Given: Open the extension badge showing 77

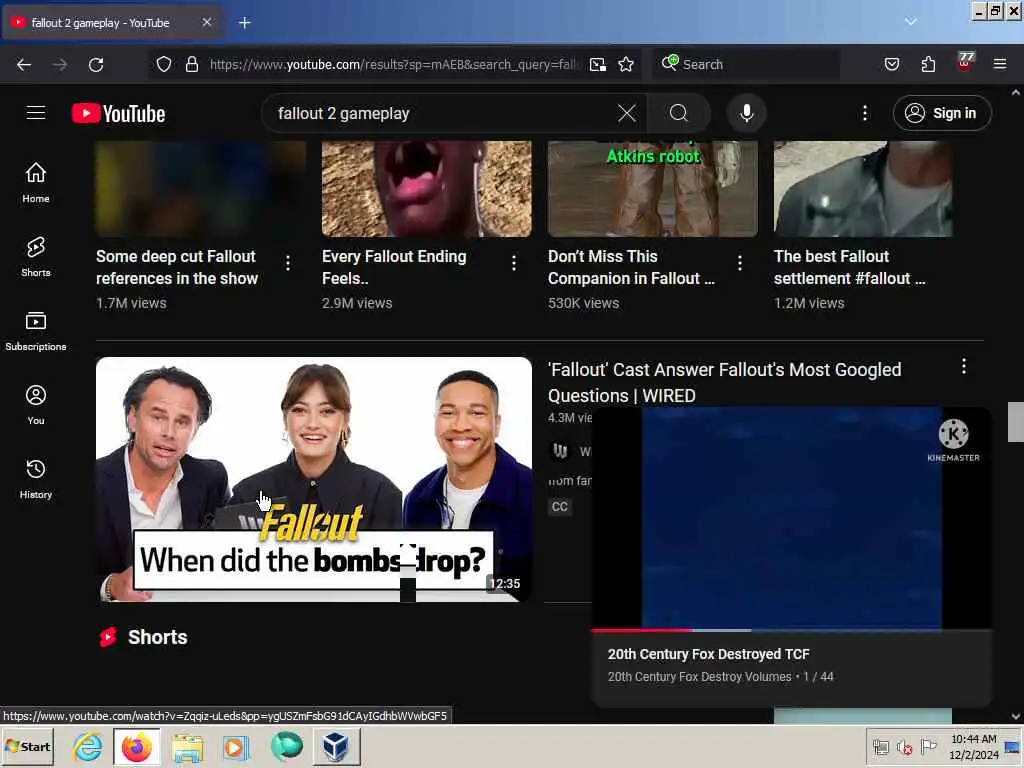Looking at the screenshot, I should pyautogui.click(x=965, y=61).
